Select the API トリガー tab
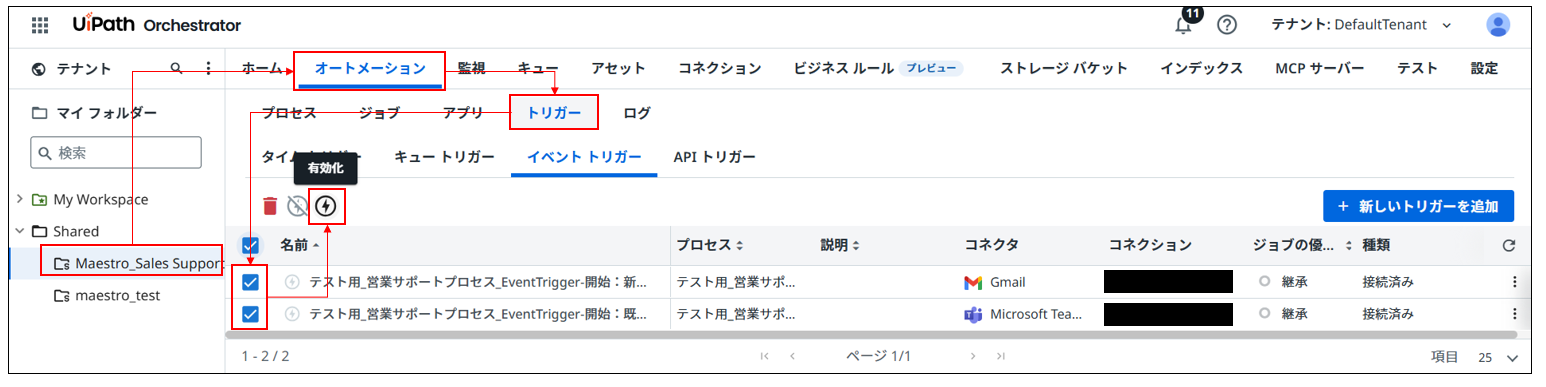The height and width of the screenshot is (387, 1546). click(714, 157)
